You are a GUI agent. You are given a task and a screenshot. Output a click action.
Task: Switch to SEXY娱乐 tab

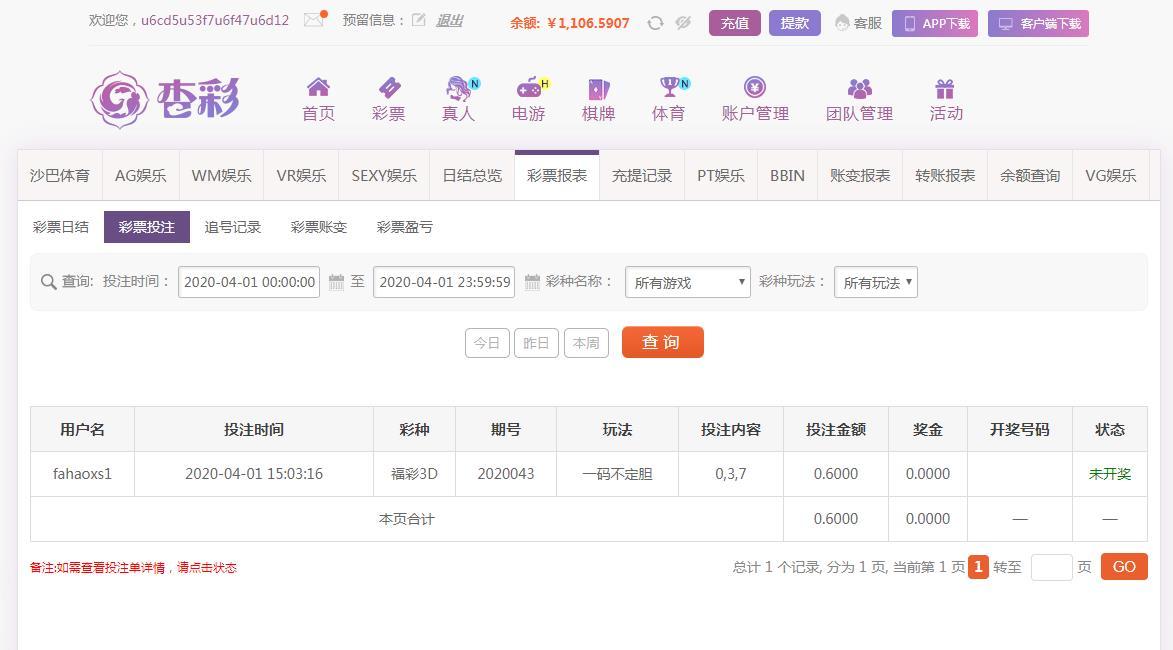click(x=385, y=176)
